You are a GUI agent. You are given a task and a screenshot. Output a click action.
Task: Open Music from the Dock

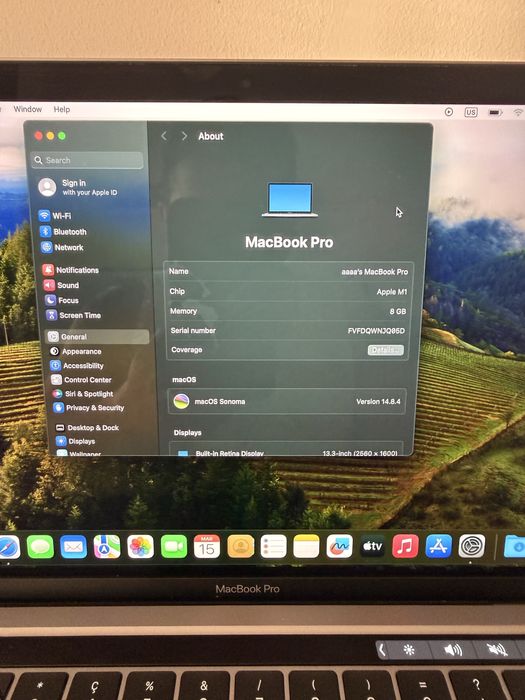point(405,546)
